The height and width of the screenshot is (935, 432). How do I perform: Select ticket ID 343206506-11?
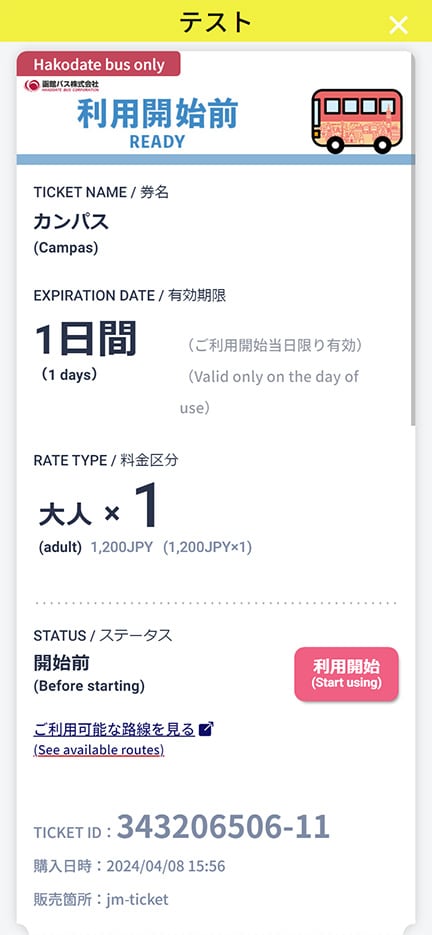(x=223, y=826)
